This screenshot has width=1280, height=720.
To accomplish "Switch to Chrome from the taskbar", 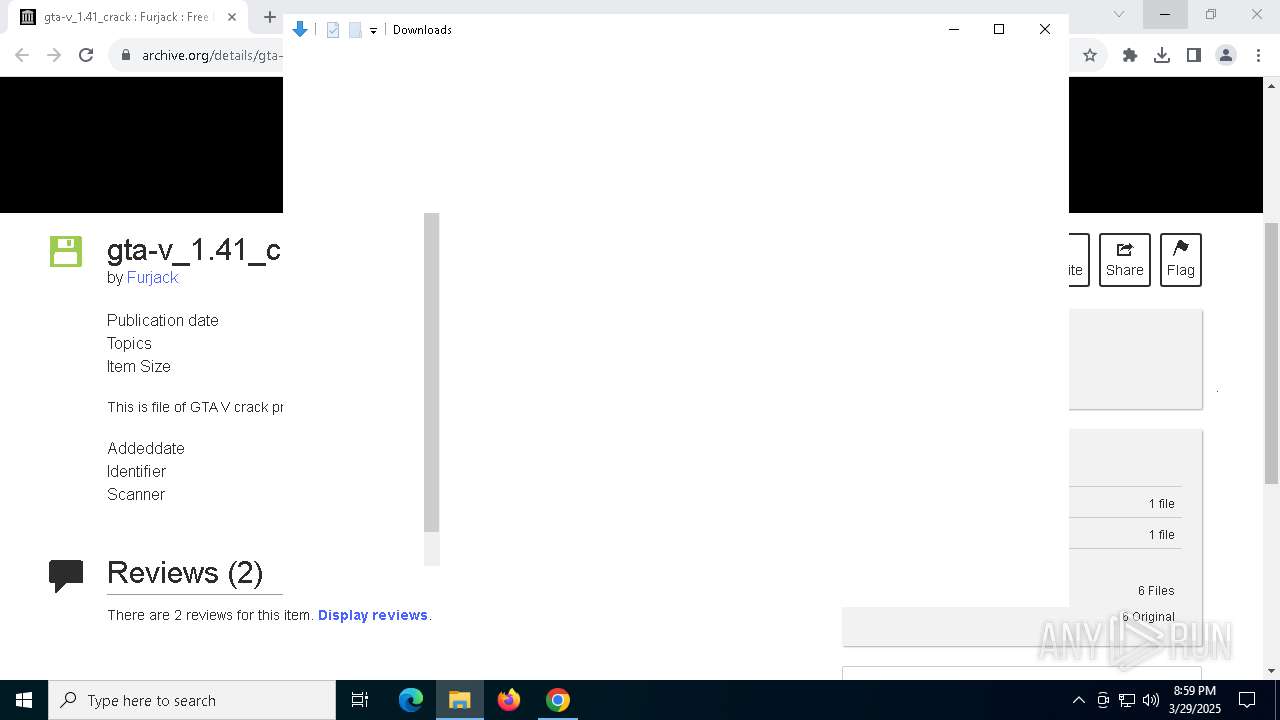I will click(x=558, y=700).
